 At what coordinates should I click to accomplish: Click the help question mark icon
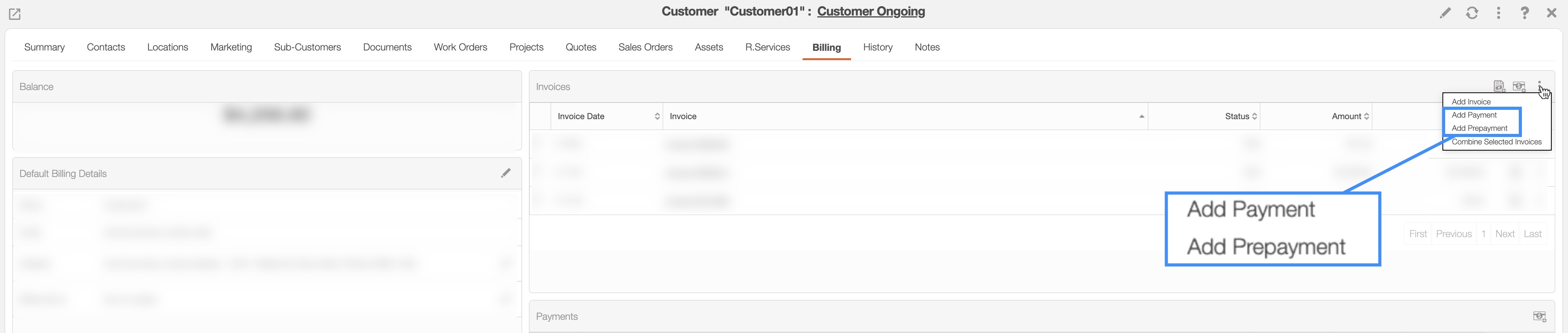(x=1525, y=13)
